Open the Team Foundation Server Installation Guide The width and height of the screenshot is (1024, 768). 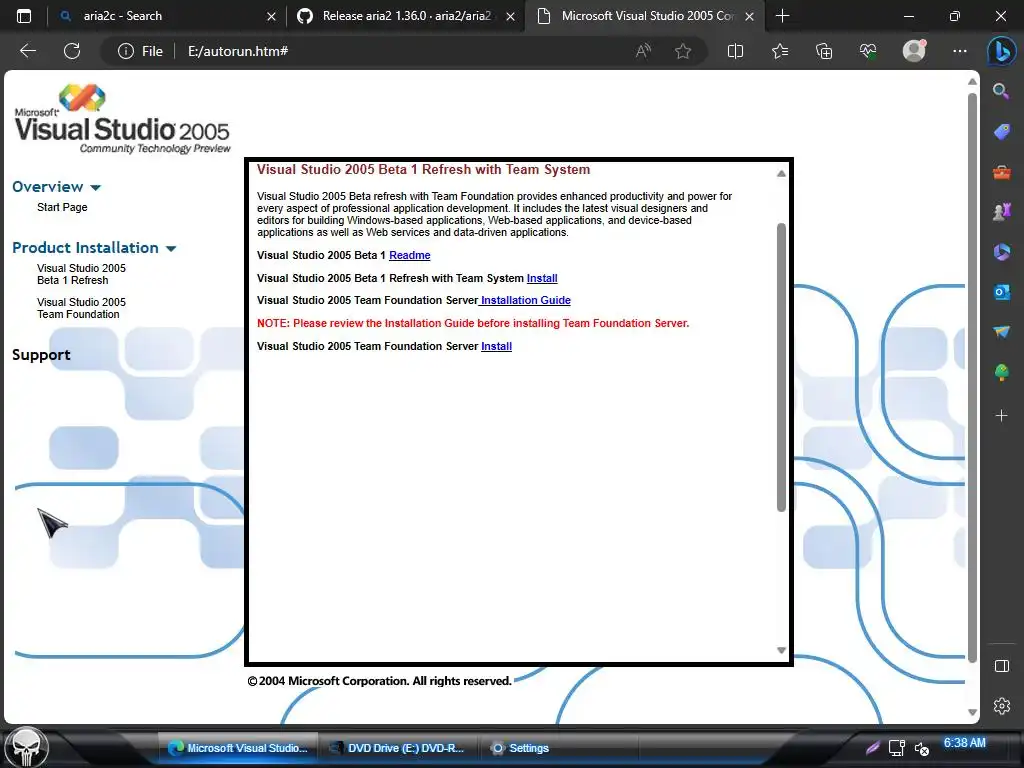(x=525, y=300)
